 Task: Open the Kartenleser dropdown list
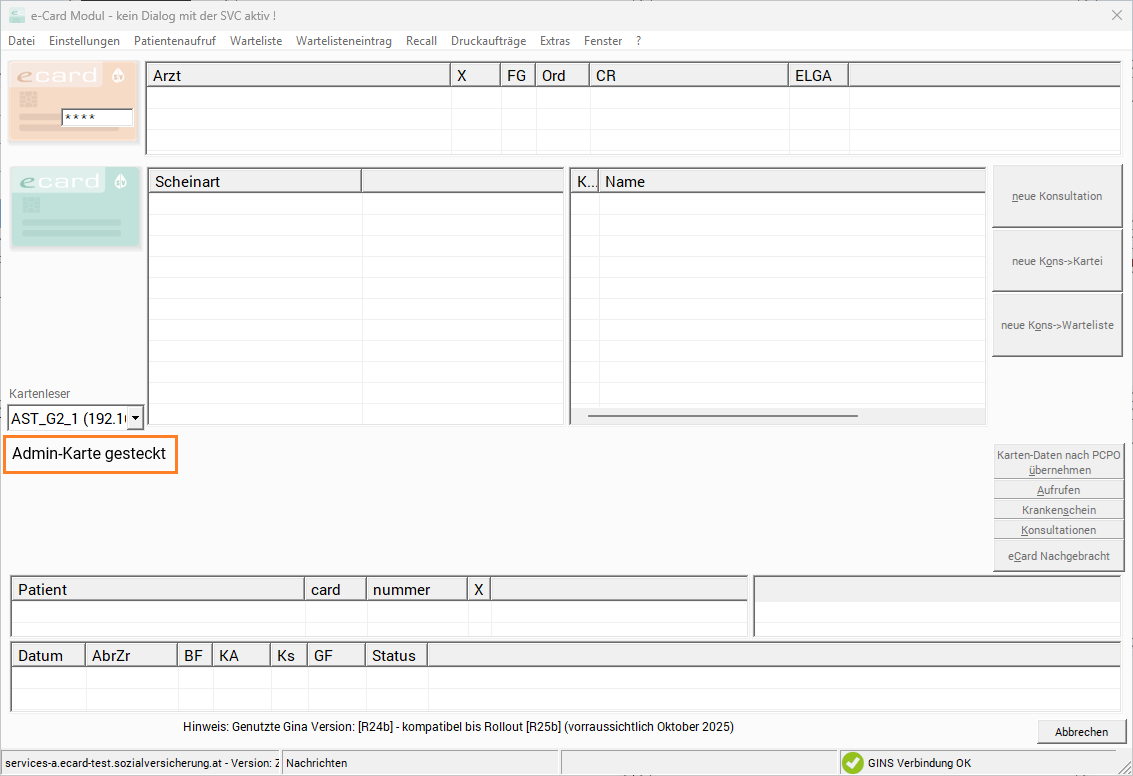(x=135, y=418)
